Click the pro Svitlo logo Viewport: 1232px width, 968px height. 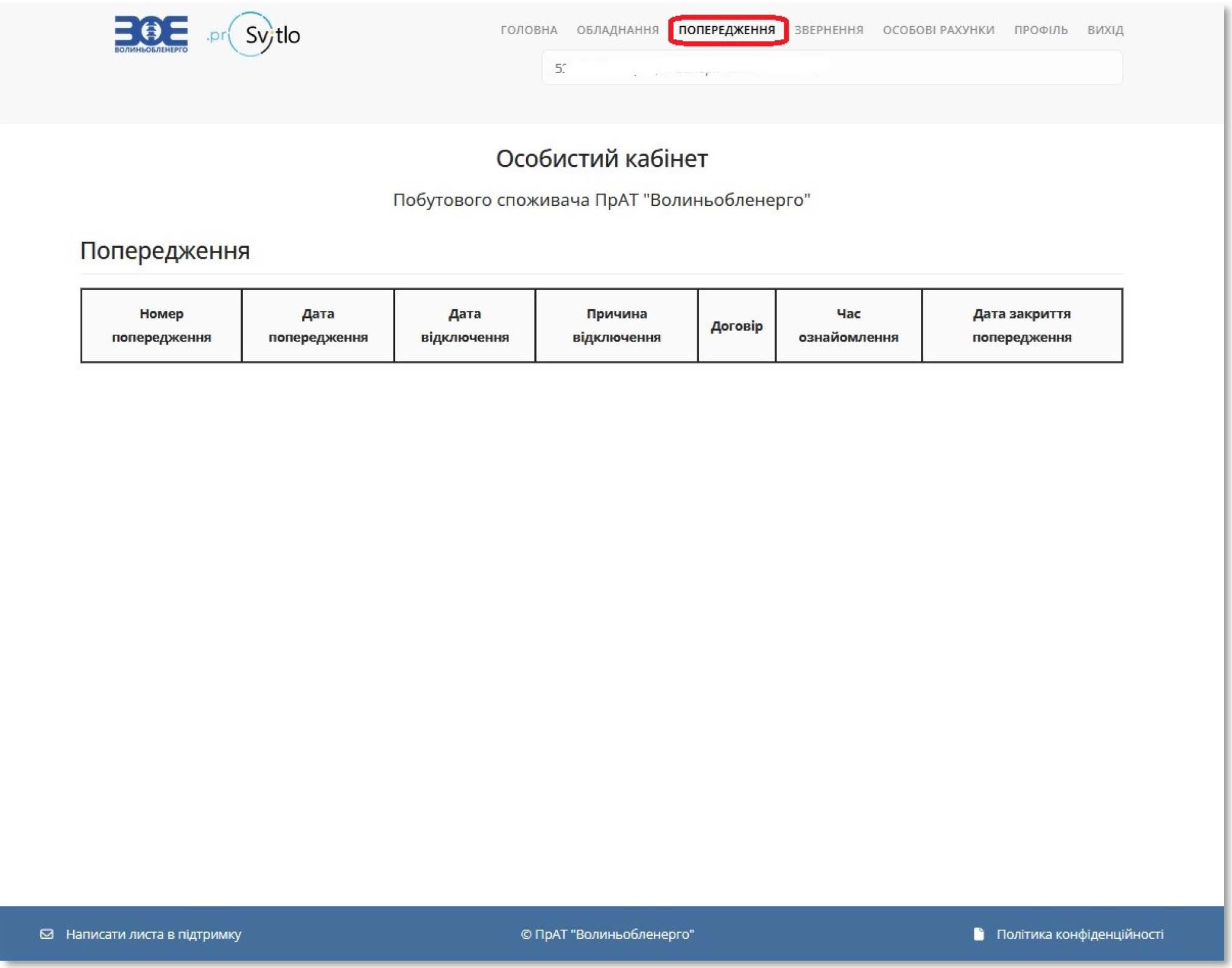click(x=254, y=35)
